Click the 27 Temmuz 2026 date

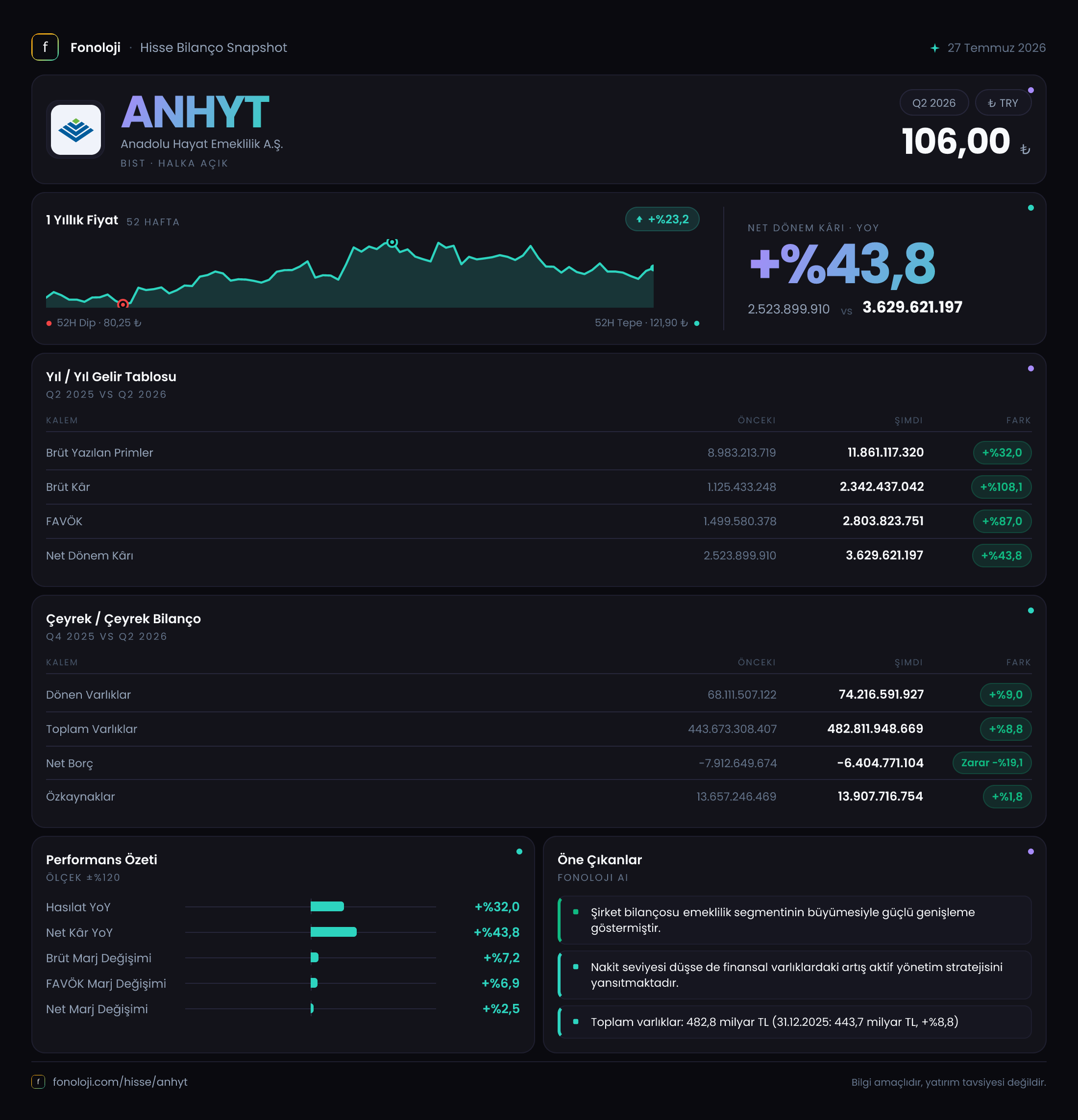pos(996,48)
